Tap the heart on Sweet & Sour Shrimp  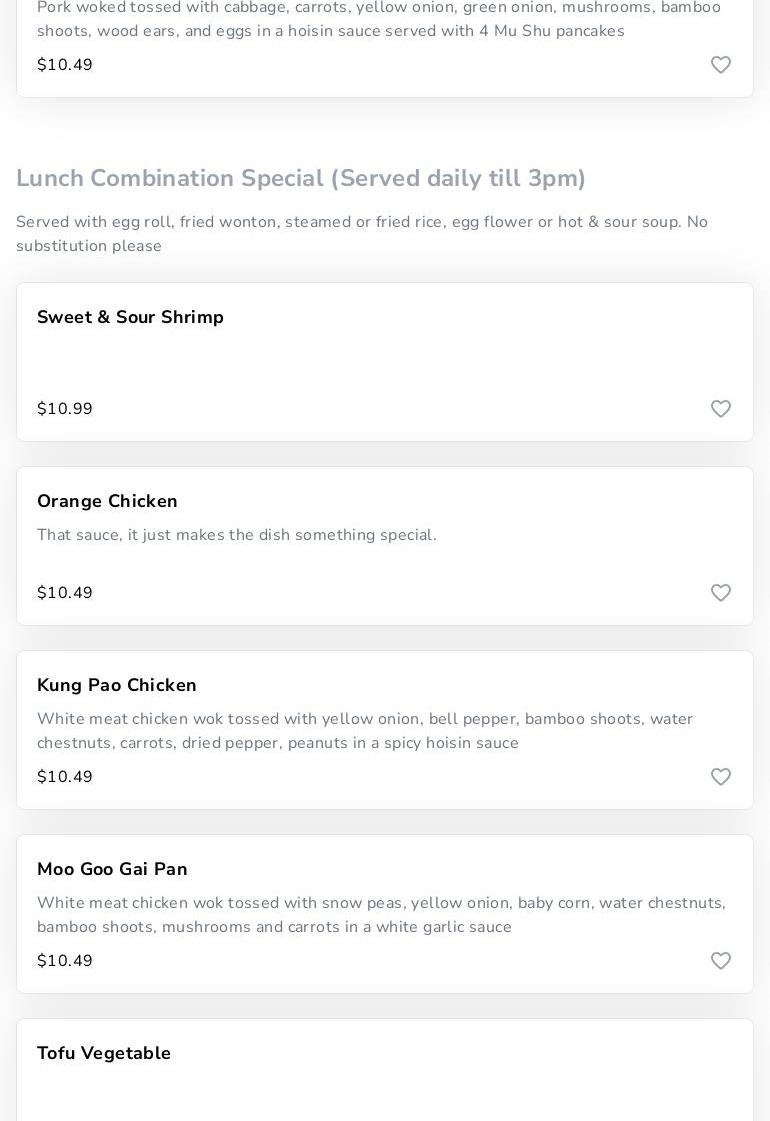click(x=721, y=409)
